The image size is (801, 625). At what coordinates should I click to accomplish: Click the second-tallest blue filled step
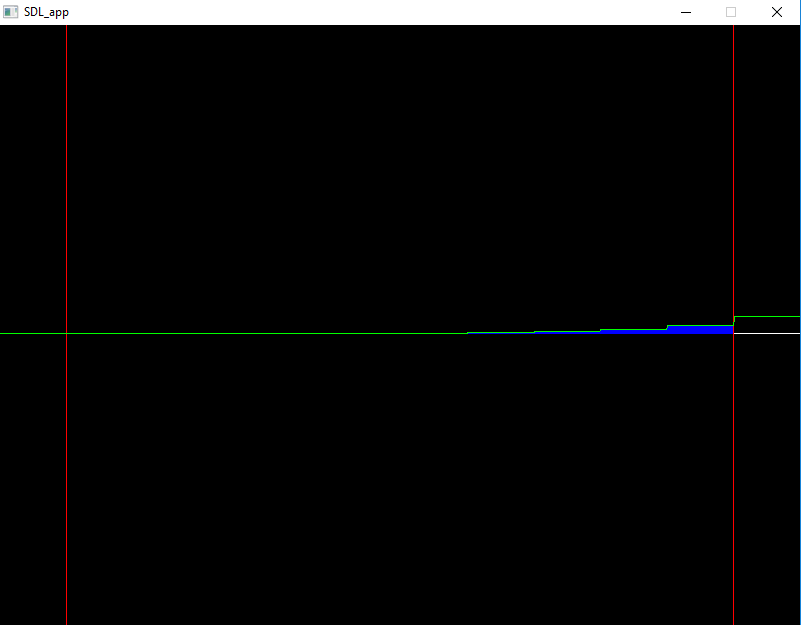coord(633,331)
